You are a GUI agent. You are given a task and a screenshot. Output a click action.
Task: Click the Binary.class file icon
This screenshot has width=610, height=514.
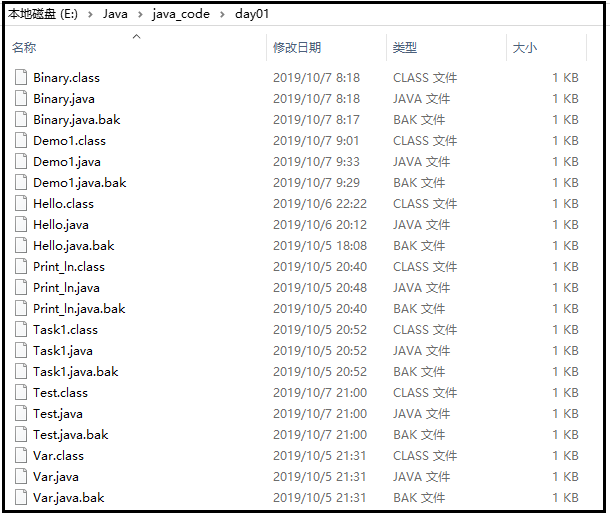point(21,77)
